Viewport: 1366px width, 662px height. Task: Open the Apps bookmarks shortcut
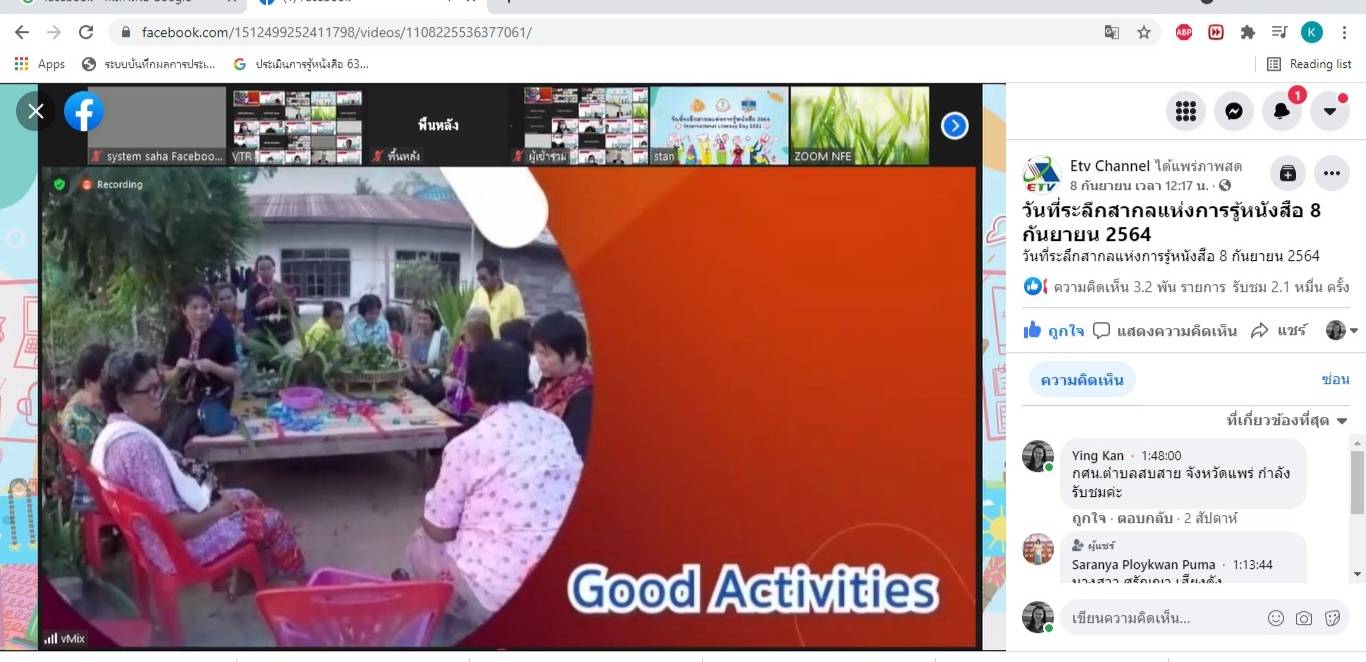pos(40,64)
